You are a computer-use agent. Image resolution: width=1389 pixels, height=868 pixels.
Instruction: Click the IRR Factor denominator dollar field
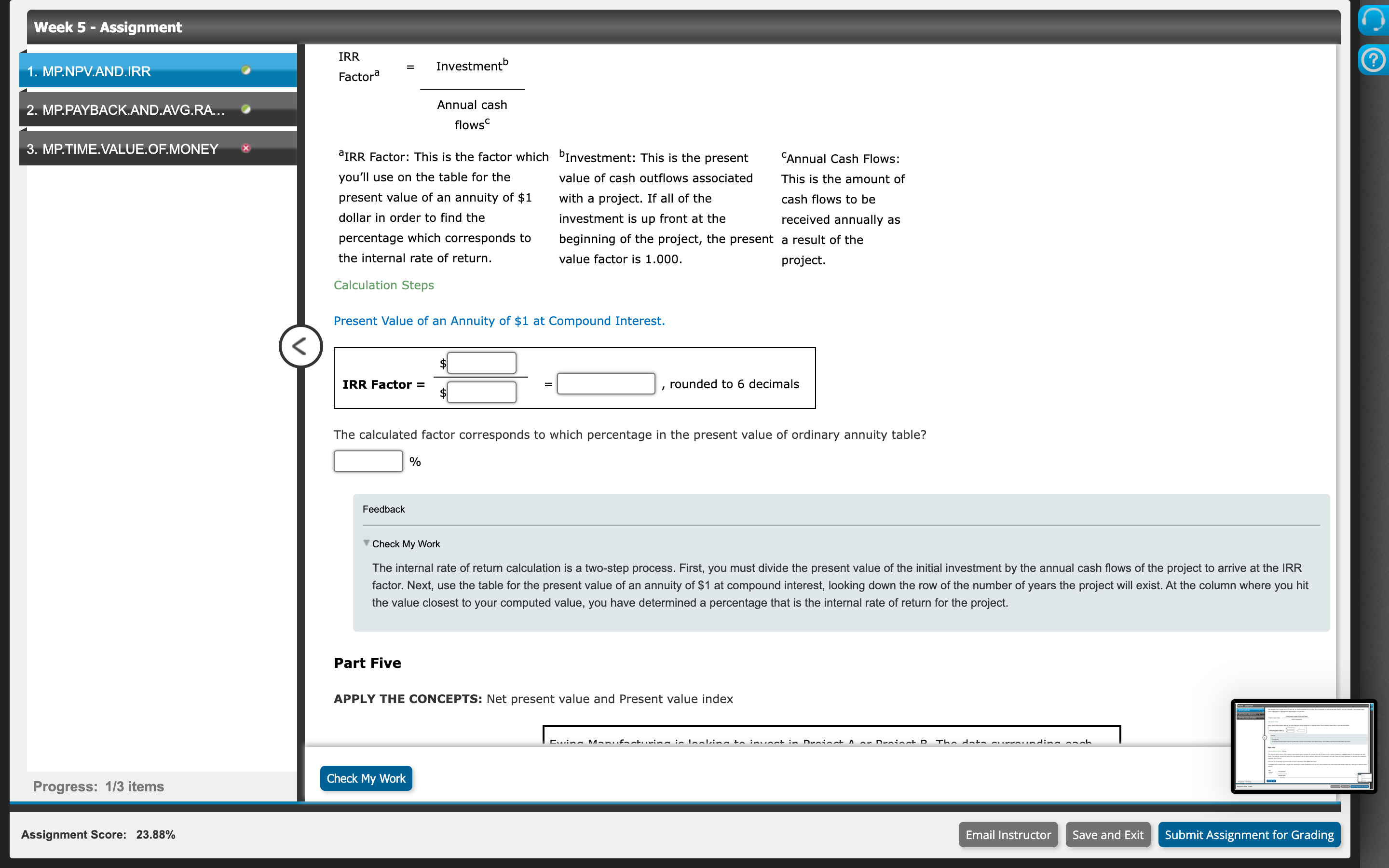click(x=481, y=393)
